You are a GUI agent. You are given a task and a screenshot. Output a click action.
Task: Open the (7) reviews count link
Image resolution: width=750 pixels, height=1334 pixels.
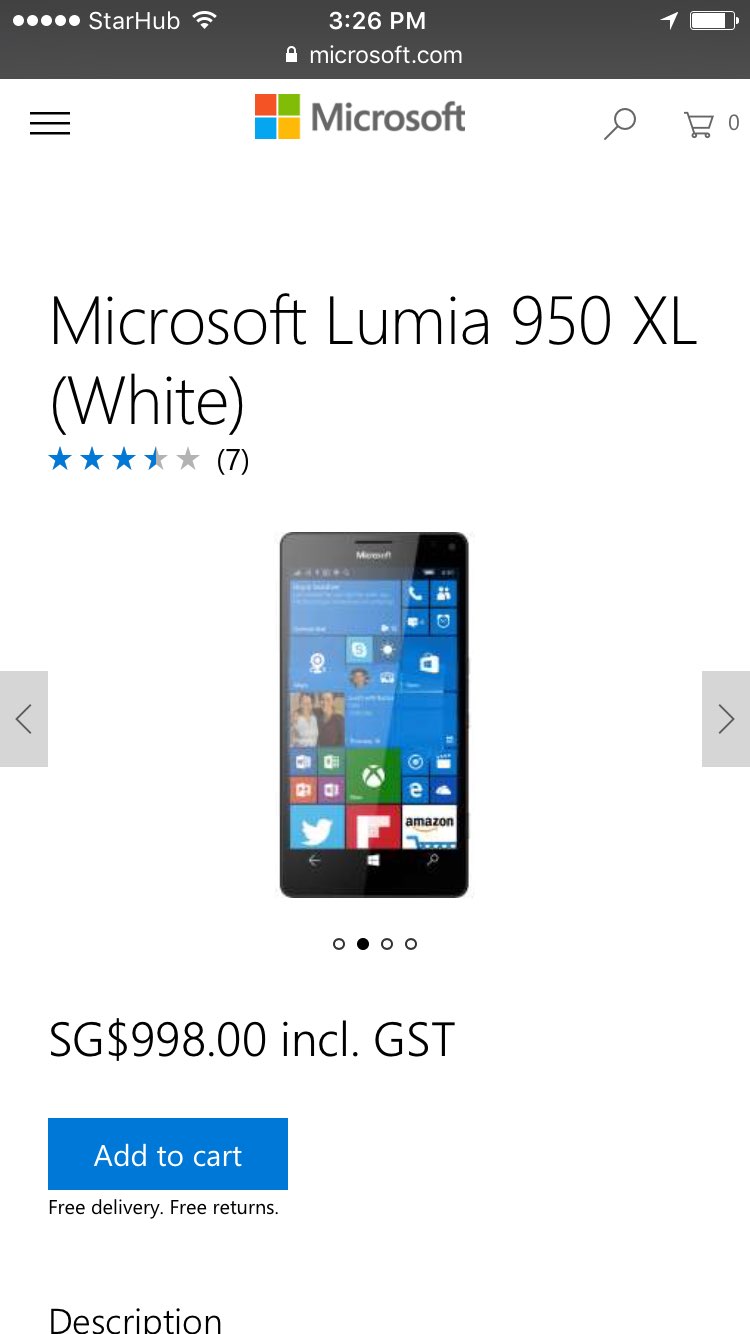[x=233, y=460]
